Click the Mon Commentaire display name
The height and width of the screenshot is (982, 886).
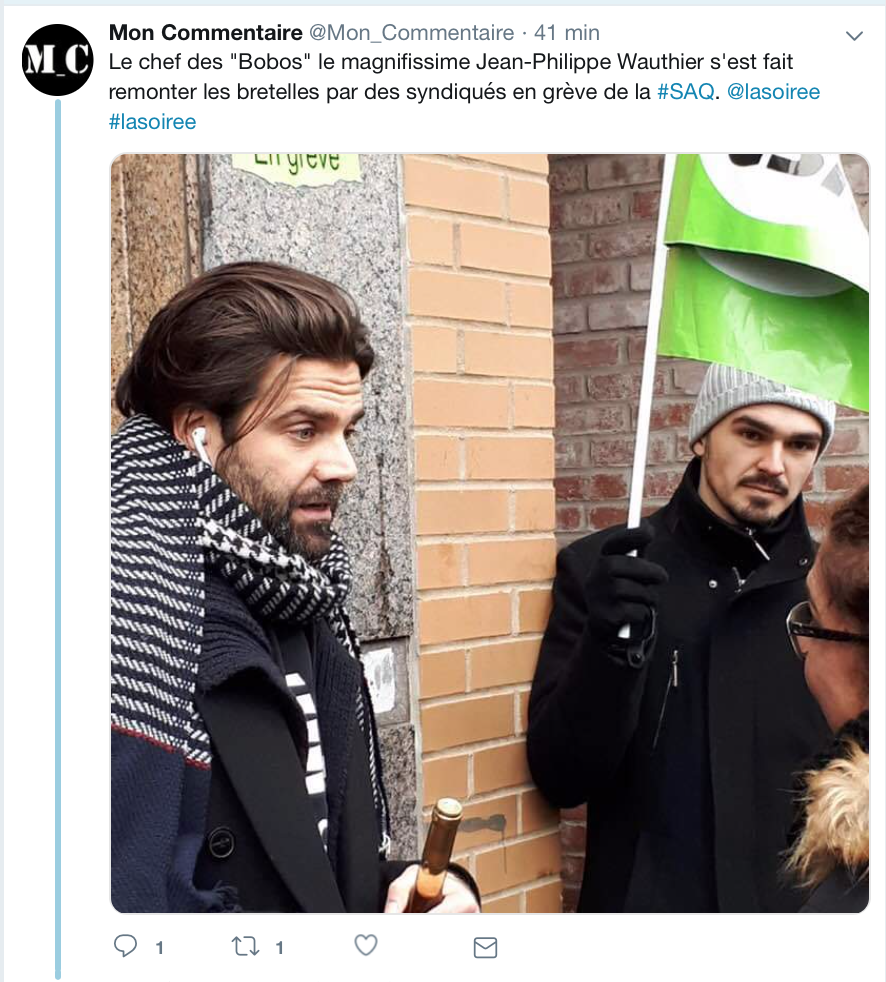point(205,33)
